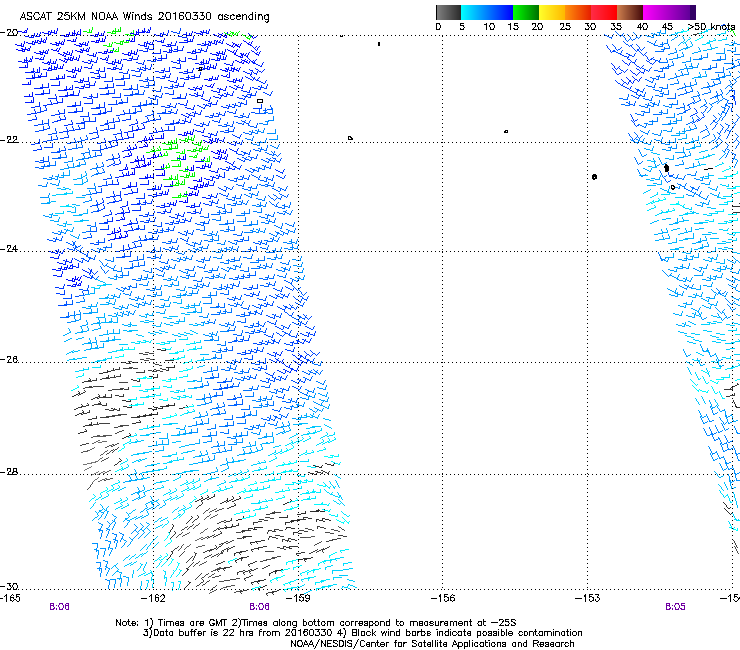Select the red 30–35 knots legend segment
The image size is (740, 650).
click(604, 12)
